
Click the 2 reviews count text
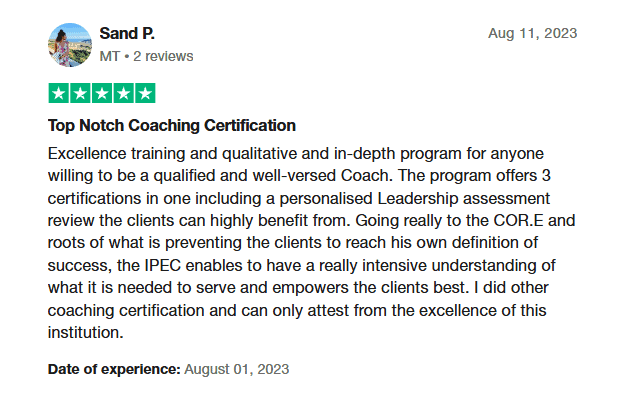click(x=163, y=56)
